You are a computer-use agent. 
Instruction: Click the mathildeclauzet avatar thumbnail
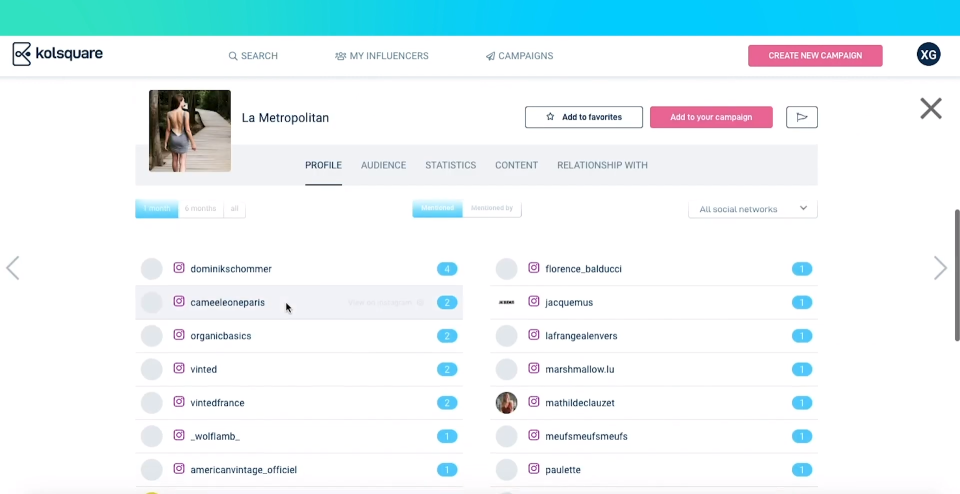tap(506, 403)
